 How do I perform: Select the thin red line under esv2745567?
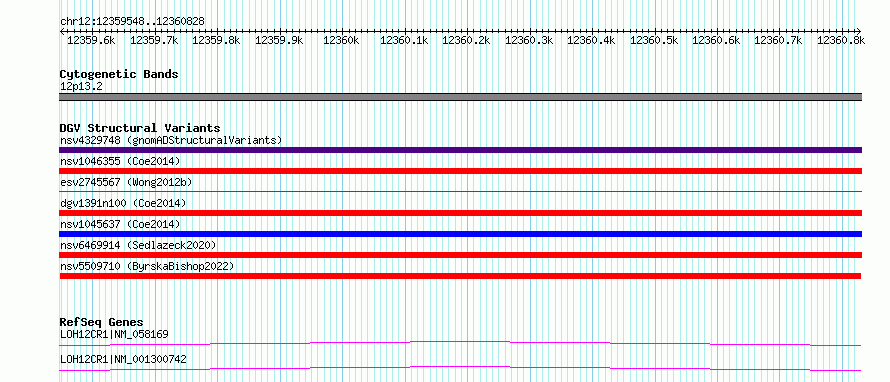[460, 192]
